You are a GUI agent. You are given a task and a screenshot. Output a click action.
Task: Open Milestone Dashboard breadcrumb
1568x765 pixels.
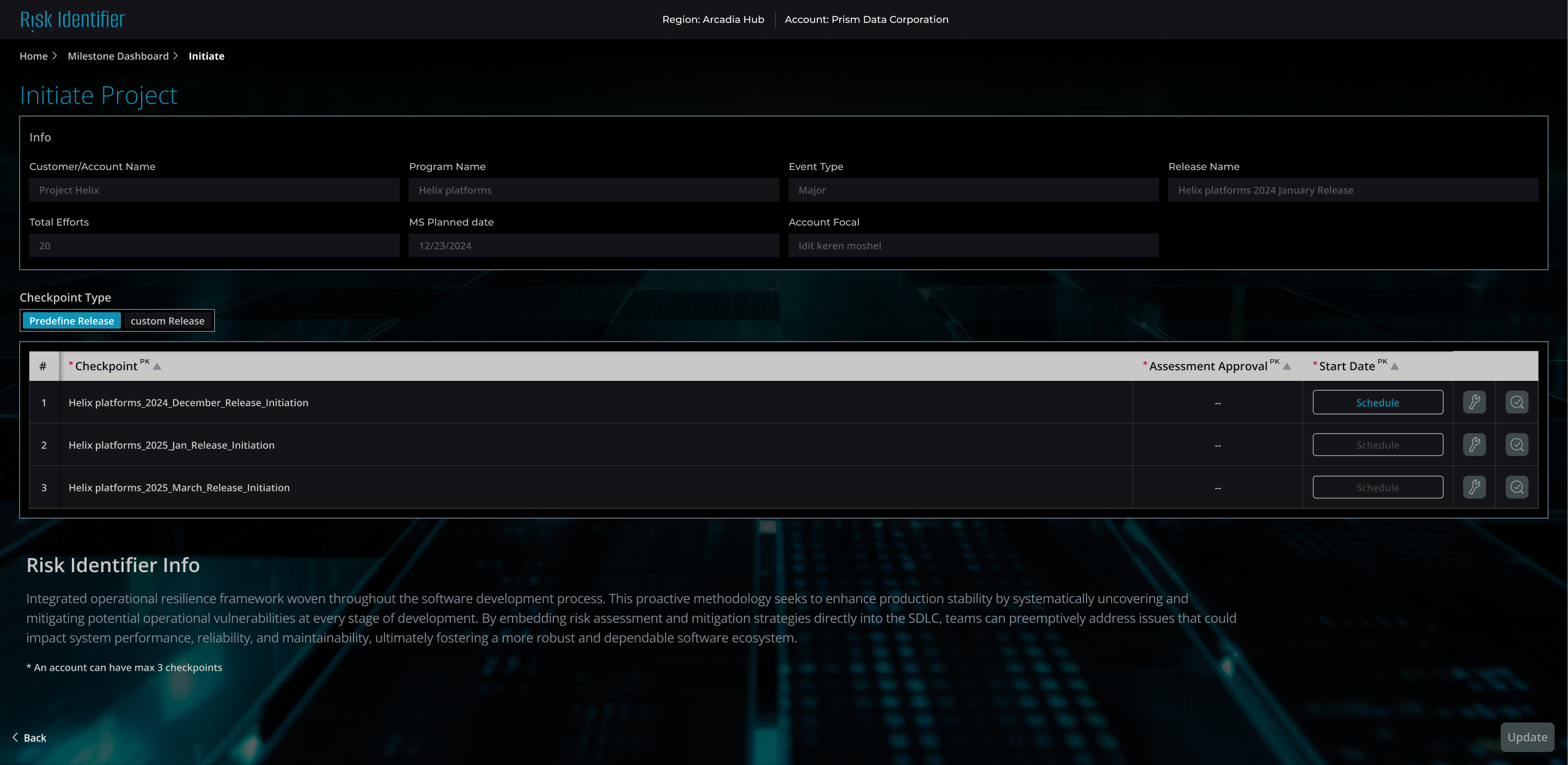118,56
